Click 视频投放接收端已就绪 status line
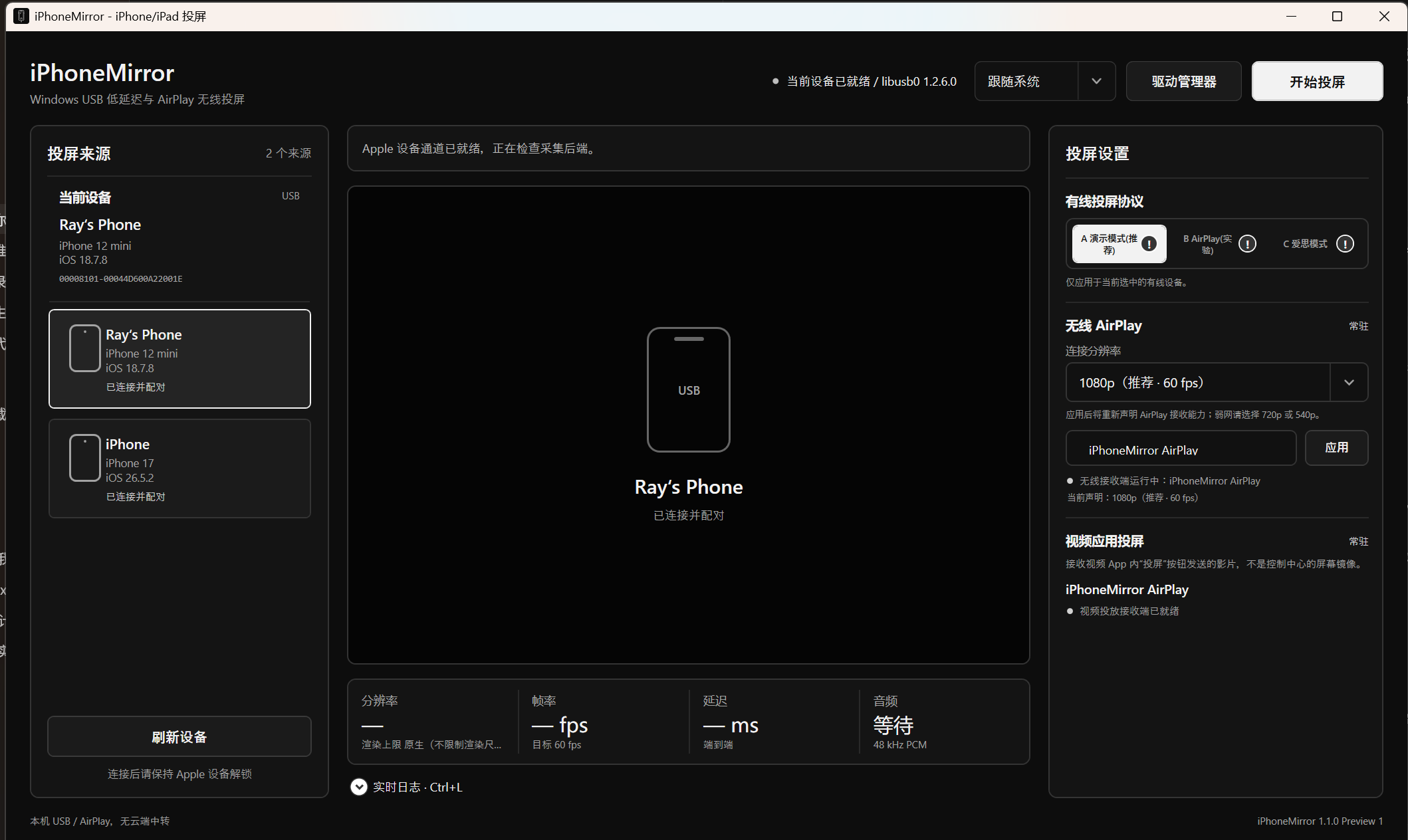 point(1123,611)
